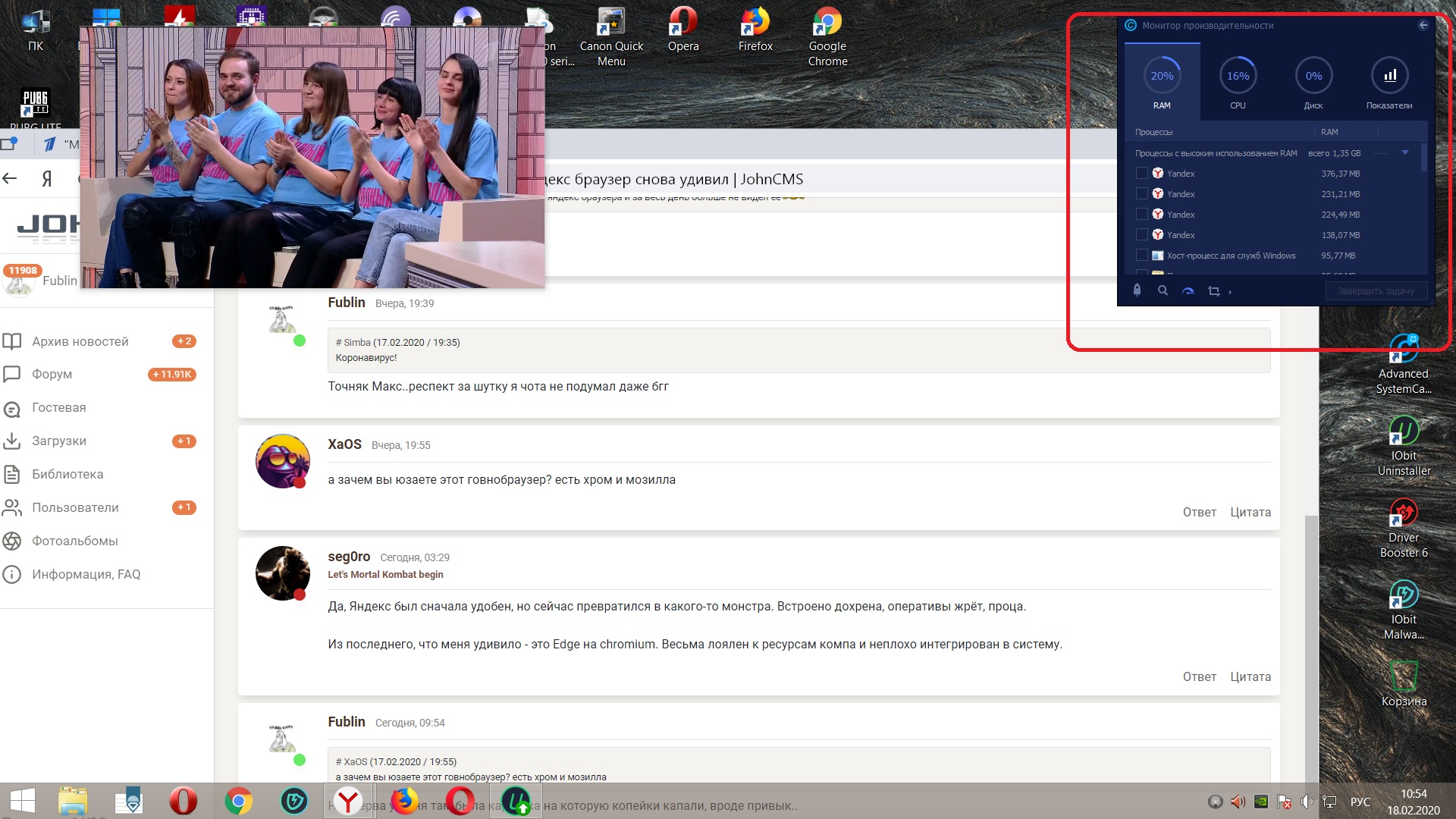Click Ответ under XaOS's comment
The width and height of the screenshot is (1456, 819).
[x=1199, y=513]
